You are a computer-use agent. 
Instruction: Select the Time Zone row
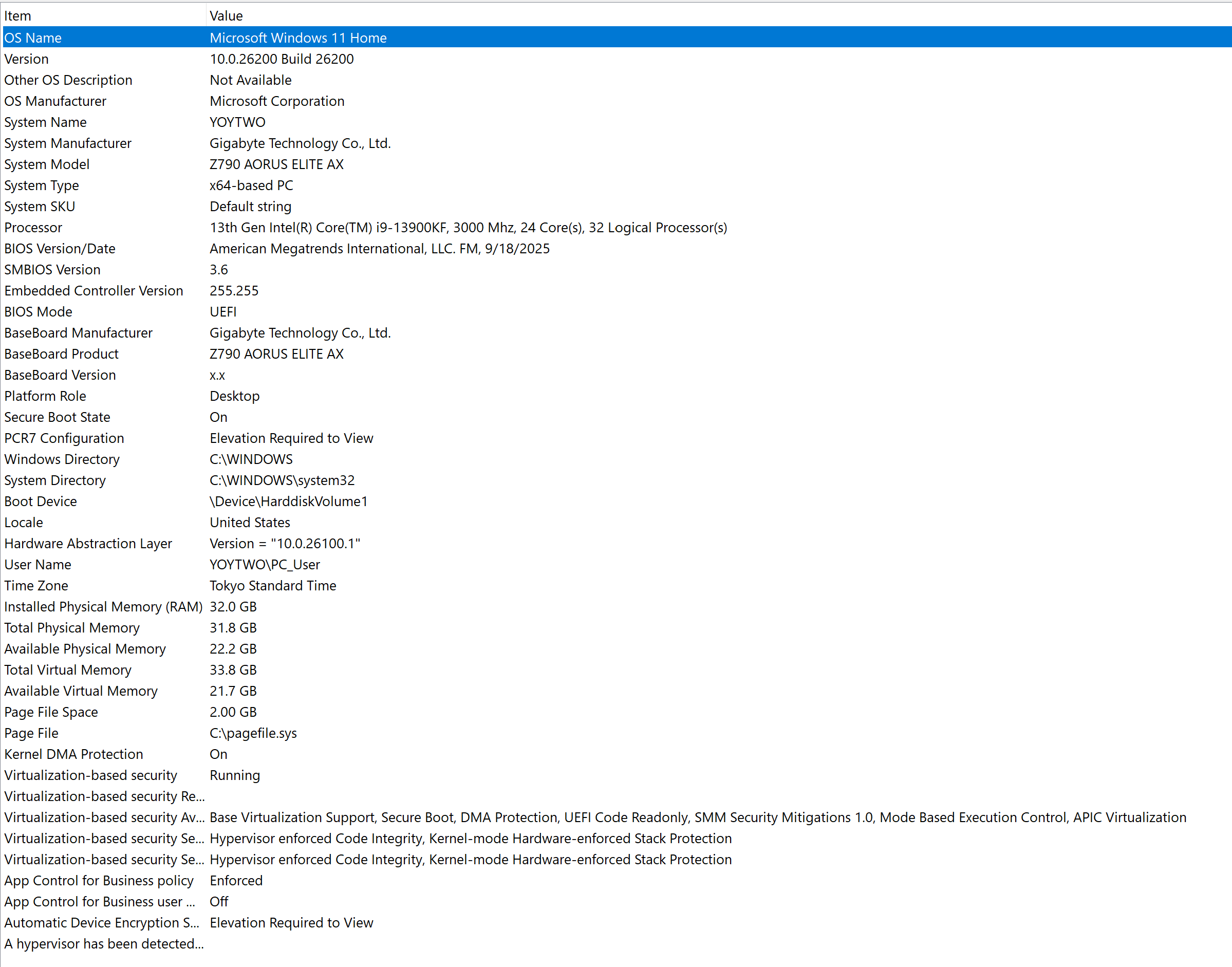point(35,586)
